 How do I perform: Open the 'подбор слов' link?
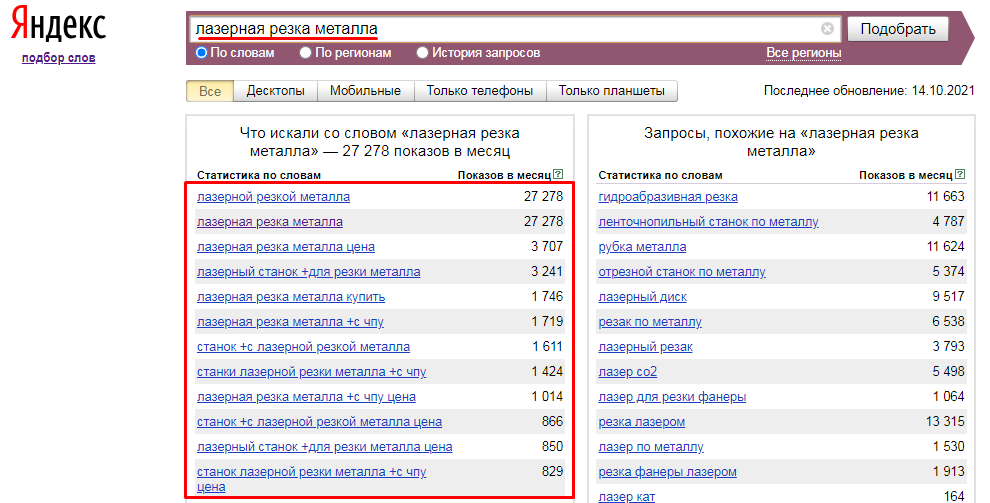coord(58,58)
